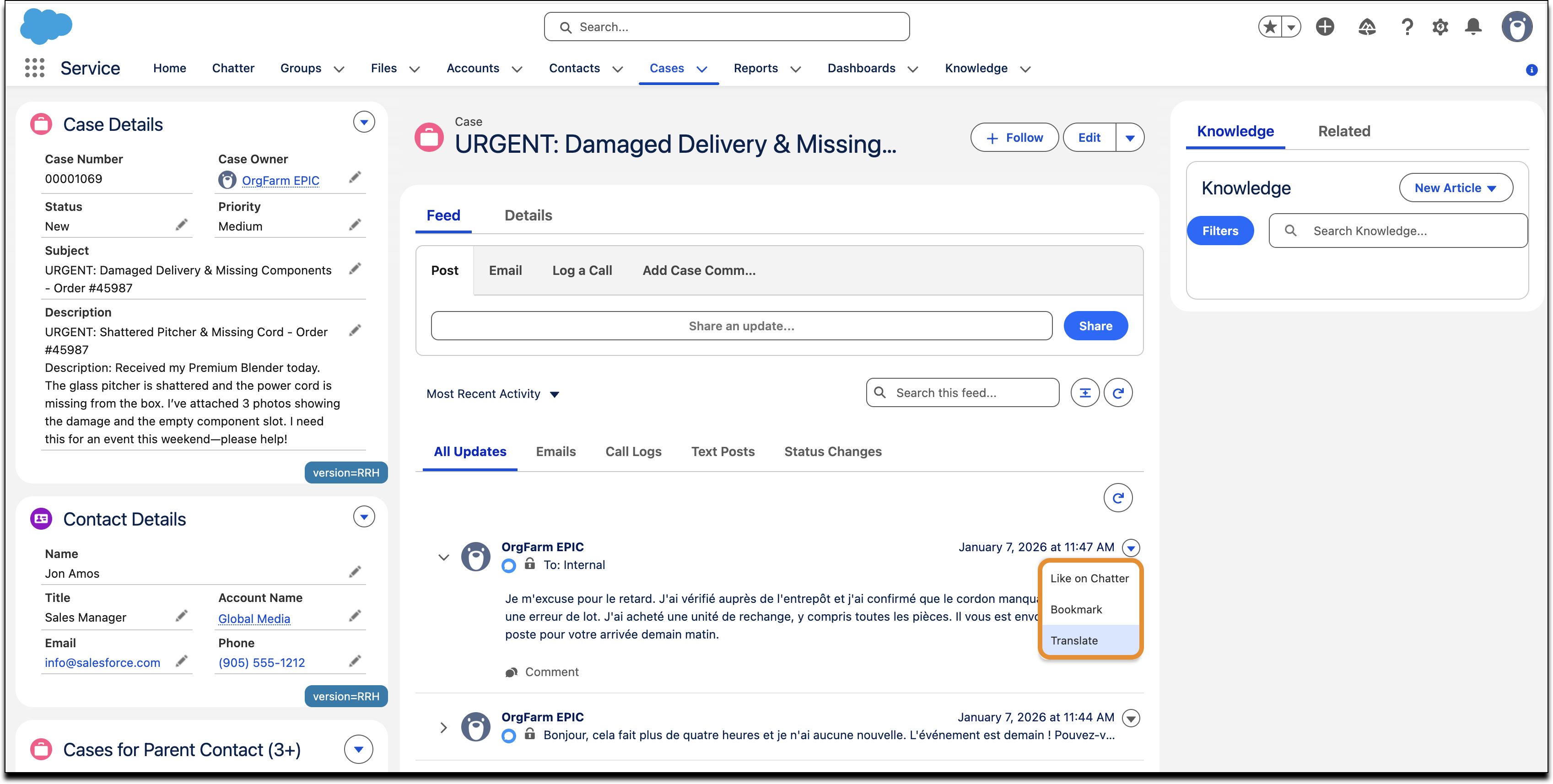Image resolution: width=1553 pixels, height=784 pixels.
Task: Select Translate from the post menu
Action: tap(1089, 640)
